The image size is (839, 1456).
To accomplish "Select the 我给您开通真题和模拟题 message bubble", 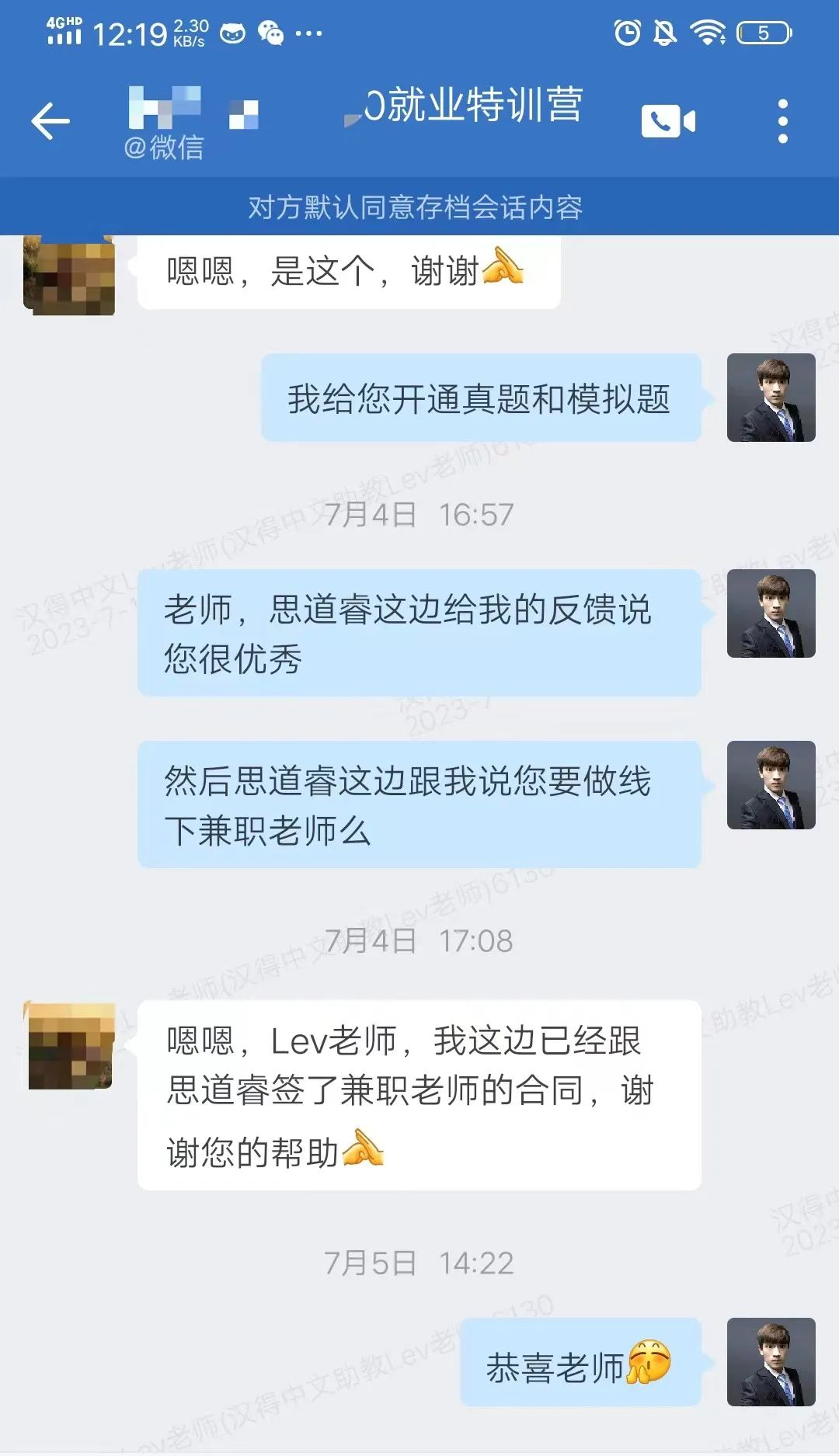I will 482,398.
